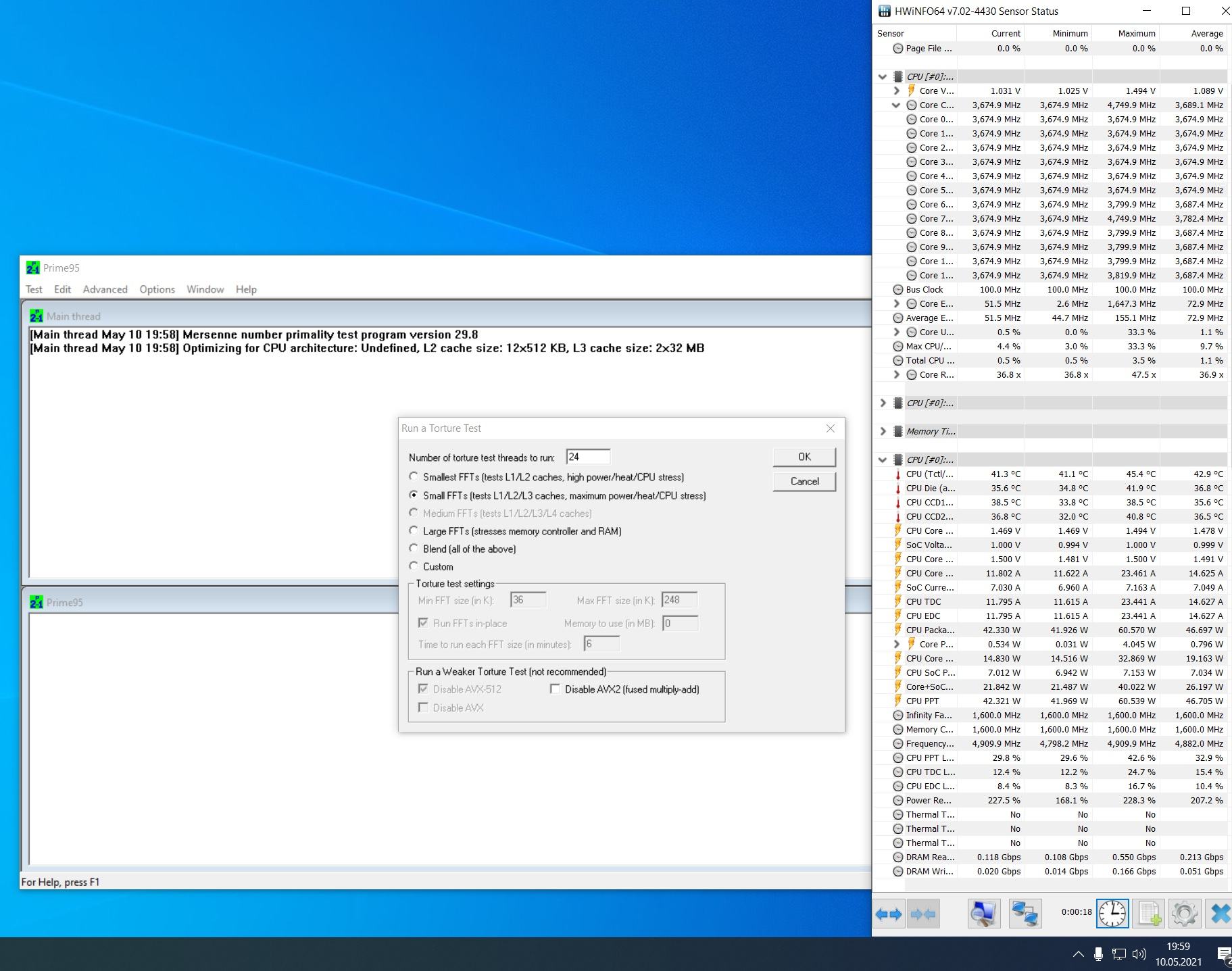Click Prime95 title bar application icon

point(32,268)
